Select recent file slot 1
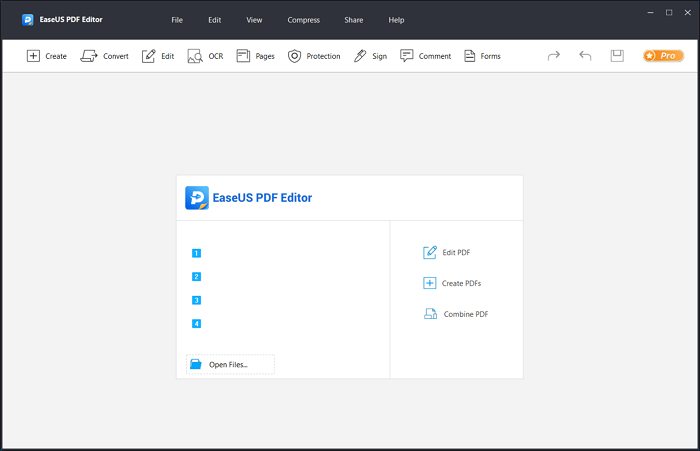The image size is (700, 451). pyautogui.click(x=196, y=253)
